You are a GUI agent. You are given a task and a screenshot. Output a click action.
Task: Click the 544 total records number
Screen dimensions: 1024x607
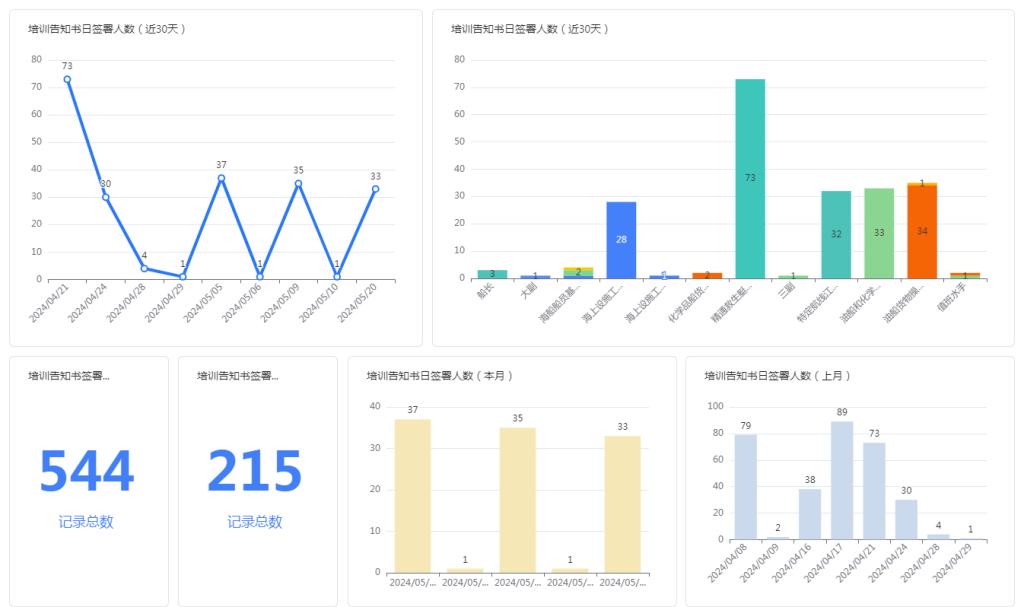(86, 472)
